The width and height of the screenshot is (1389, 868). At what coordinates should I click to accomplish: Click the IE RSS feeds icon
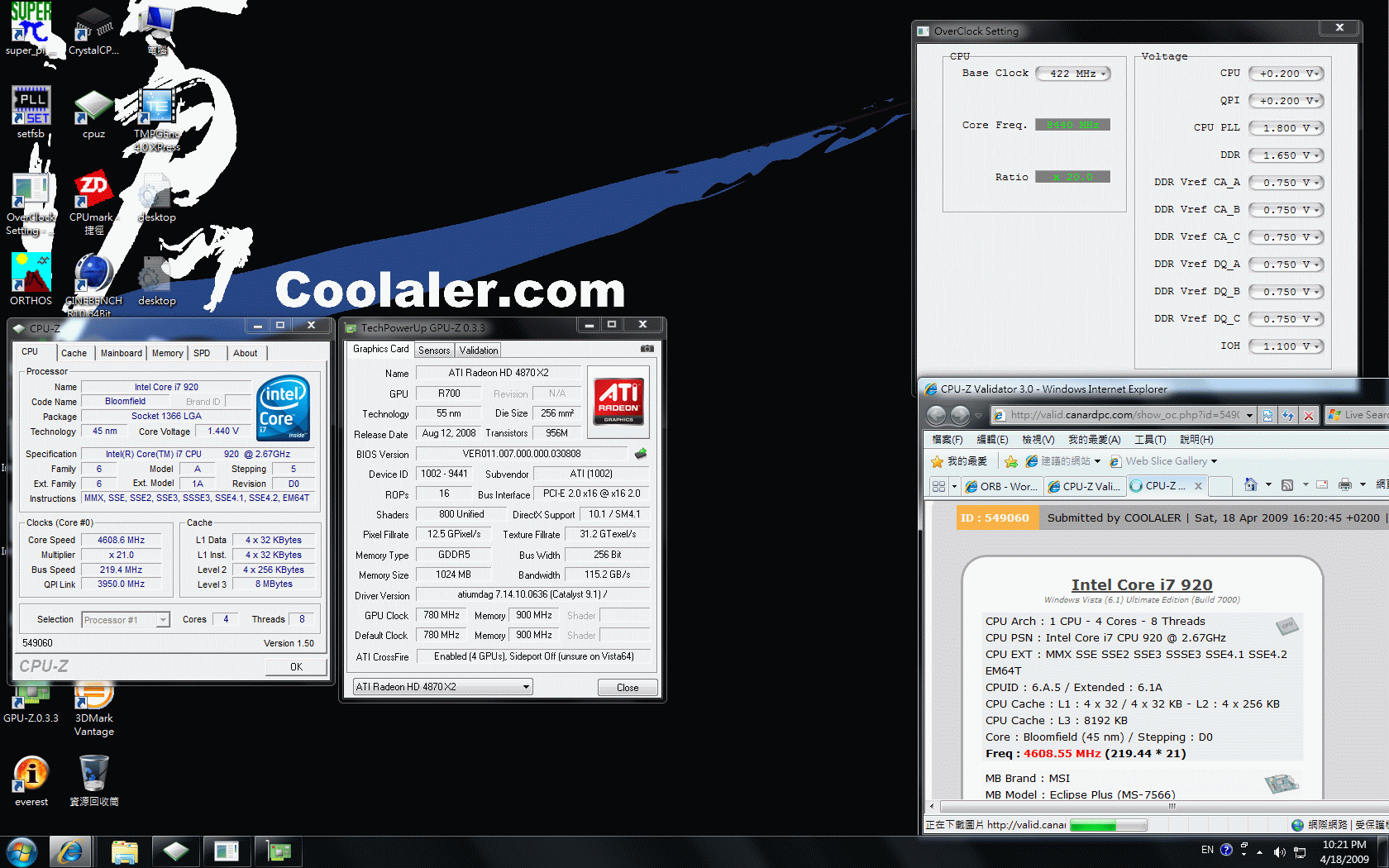[1287, 485]
